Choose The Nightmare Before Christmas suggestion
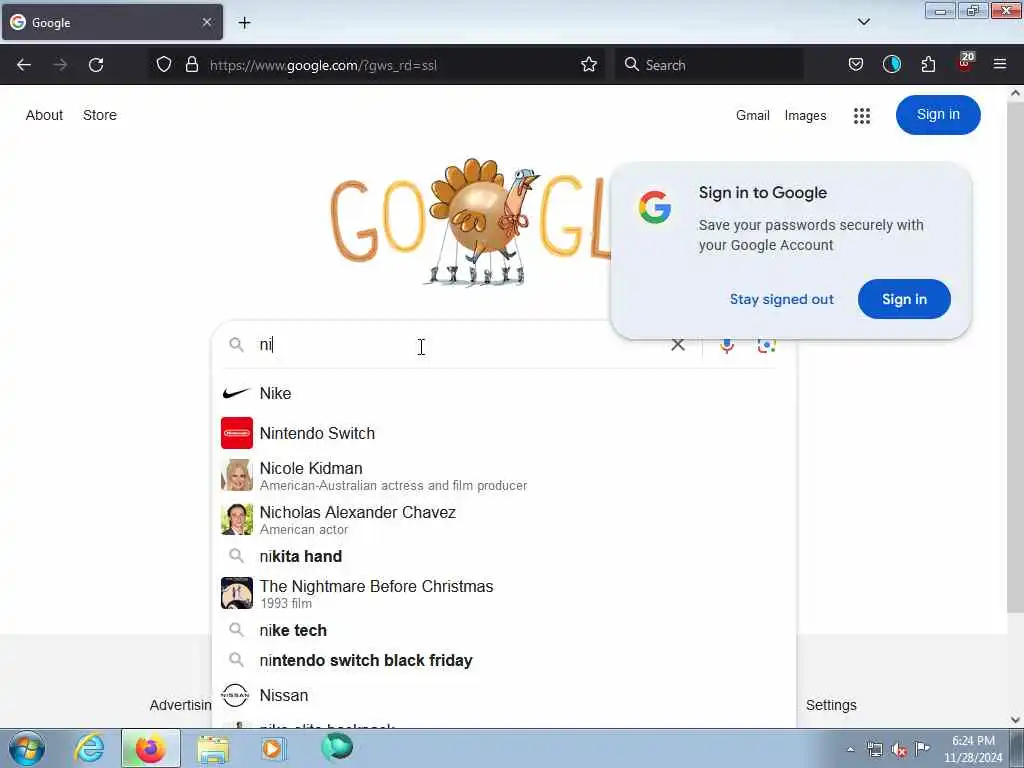The height and width of the screenshot is (768, 1024). click(x=504, y=593)
